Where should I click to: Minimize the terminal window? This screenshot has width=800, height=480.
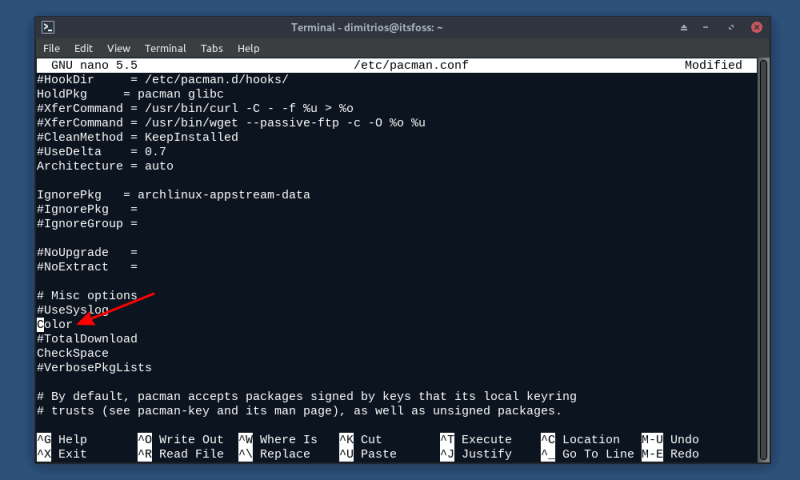click(708, 27)
